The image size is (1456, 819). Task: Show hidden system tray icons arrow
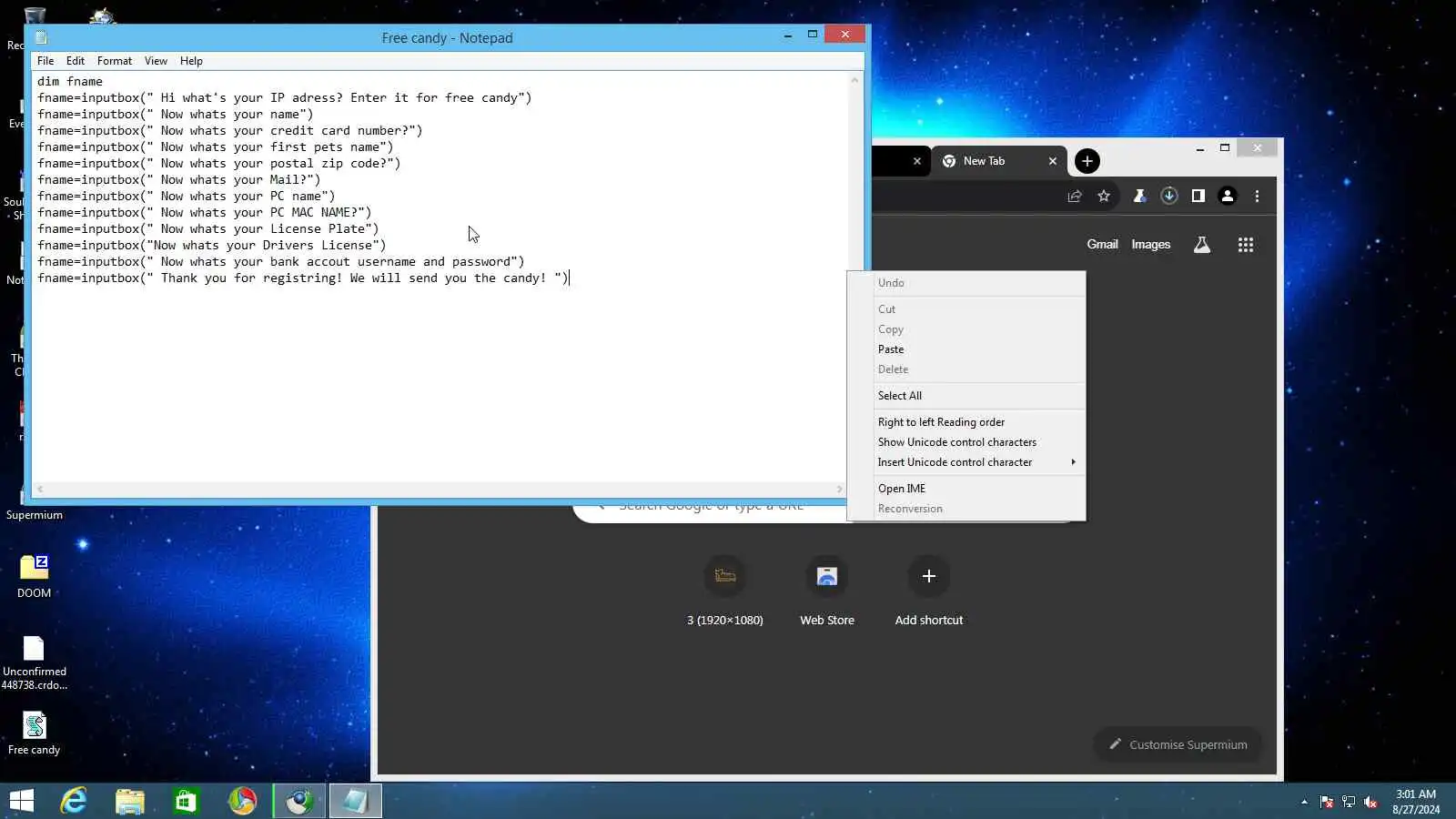point(1304,802)
